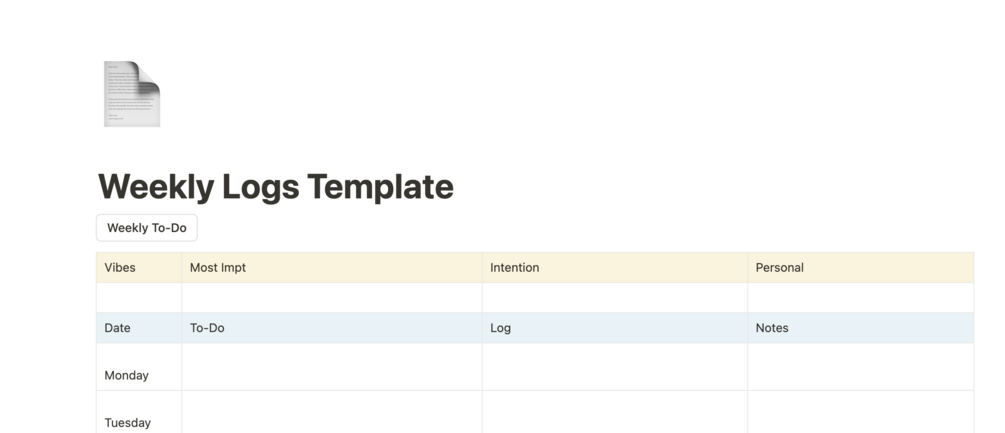Click the Intention column header
The width and height of the screenshot is (1005, 433).
click(x=615, y=268)
